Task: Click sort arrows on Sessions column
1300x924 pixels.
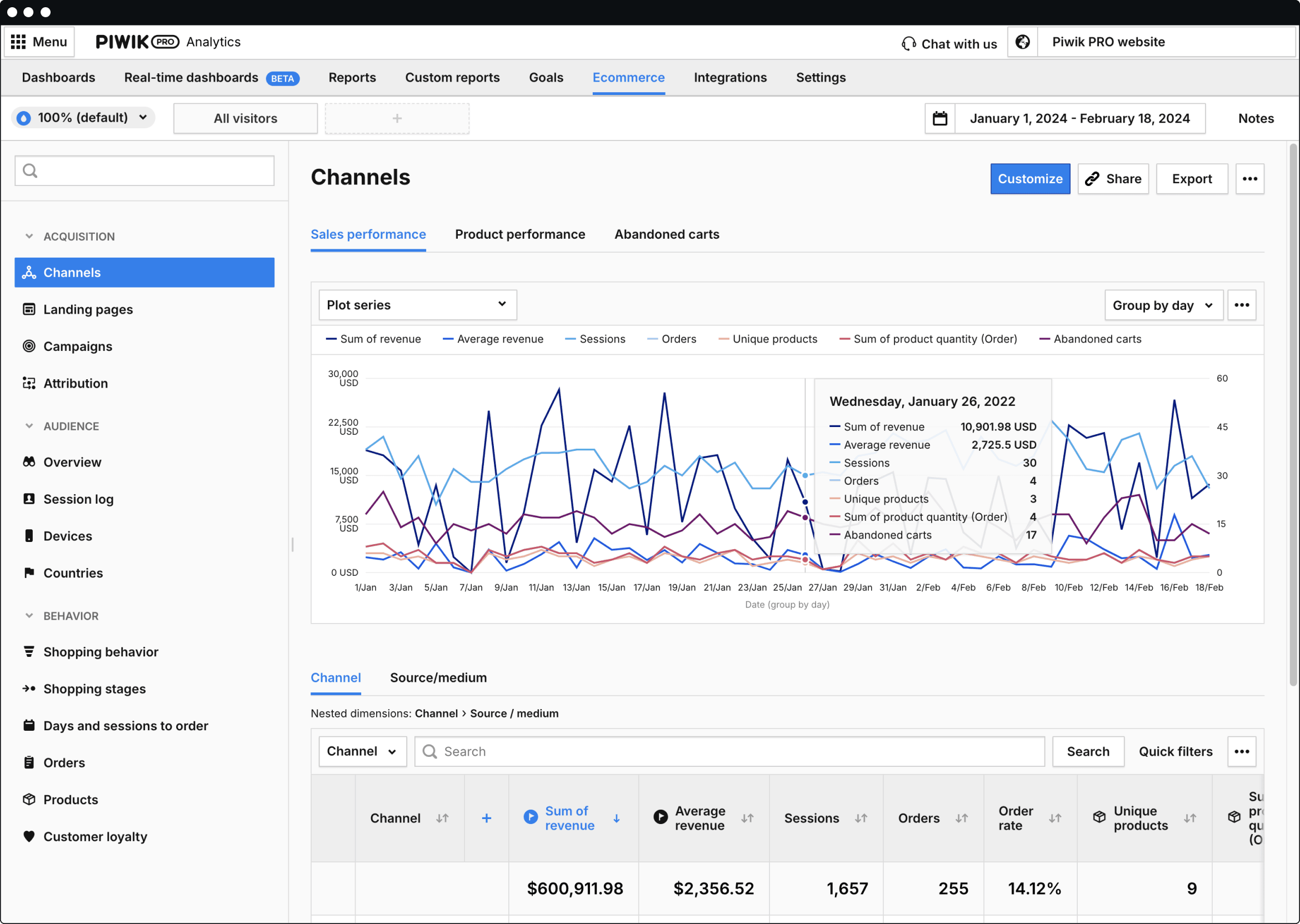Action: [x=861, y=818]
